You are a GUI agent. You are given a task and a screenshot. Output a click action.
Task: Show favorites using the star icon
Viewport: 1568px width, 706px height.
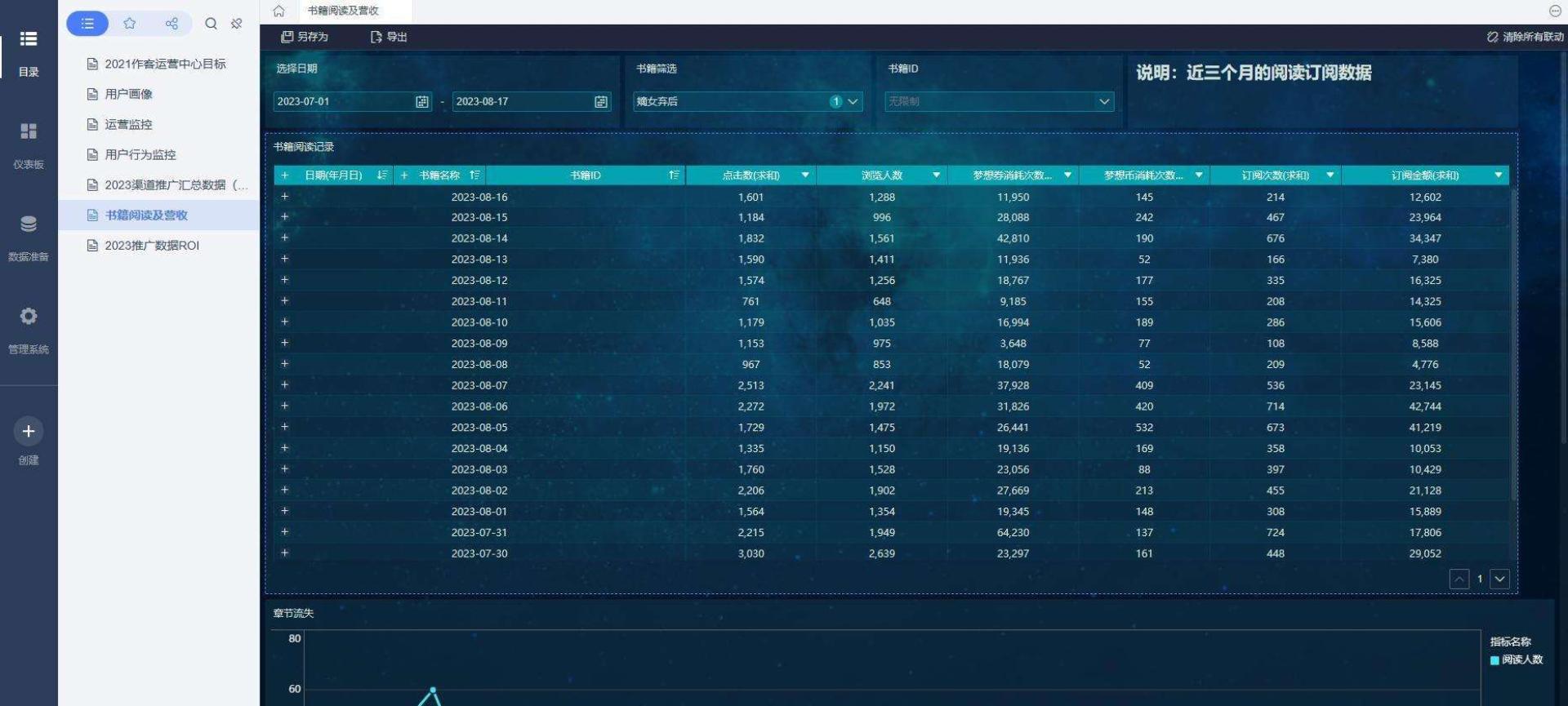[130, 24]
